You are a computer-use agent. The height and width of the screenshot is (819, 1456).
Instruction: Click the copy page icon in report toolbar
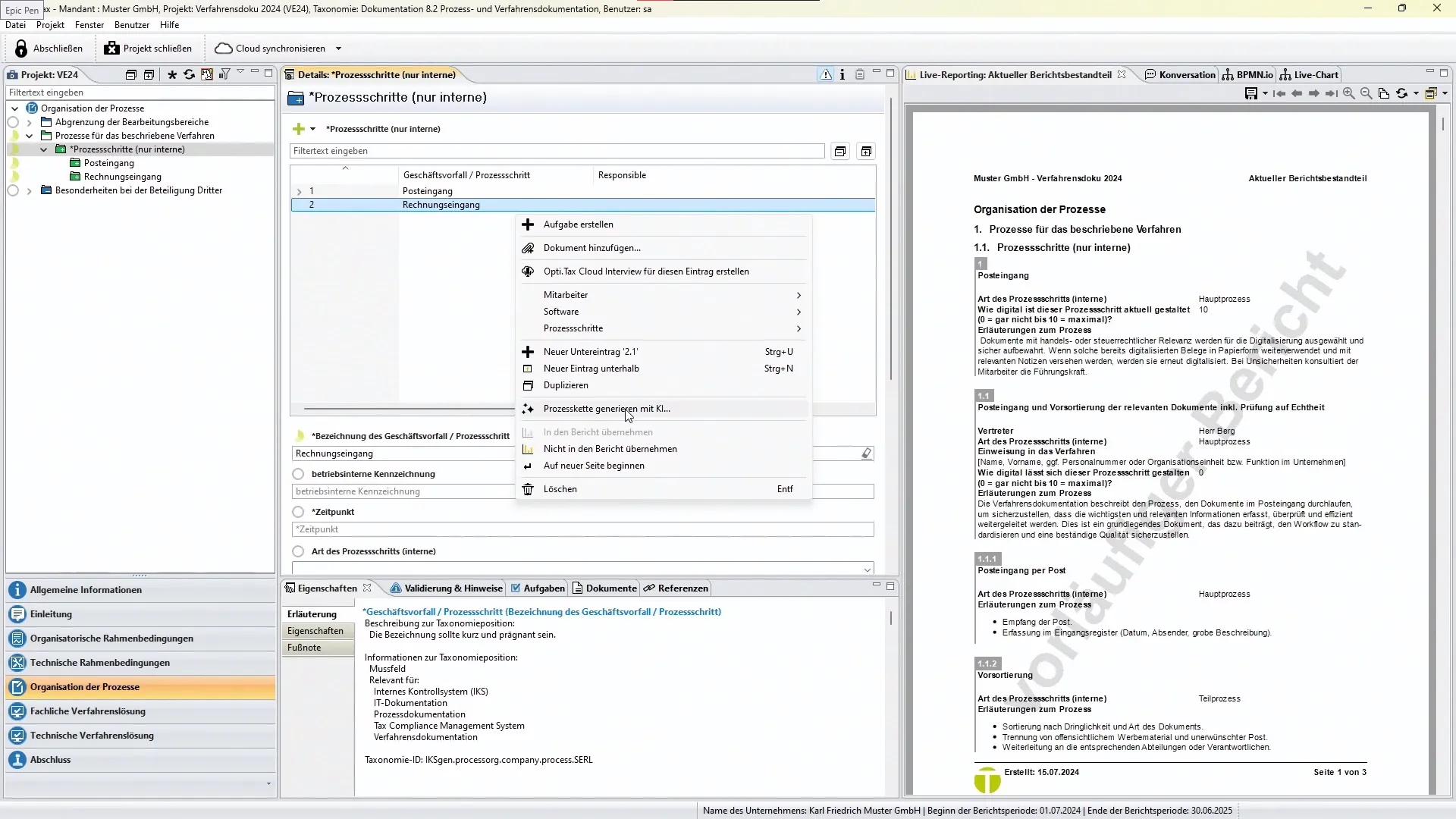(x=1384, y=93)
